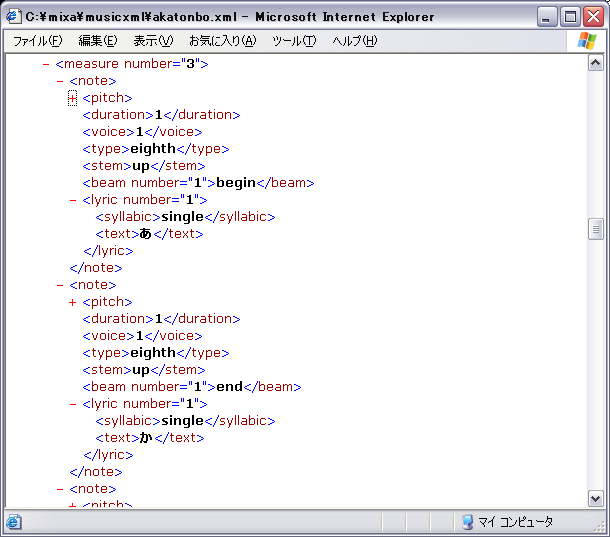
Task: Open the ヘルプ(H) menu
Action: click(354, 40)
